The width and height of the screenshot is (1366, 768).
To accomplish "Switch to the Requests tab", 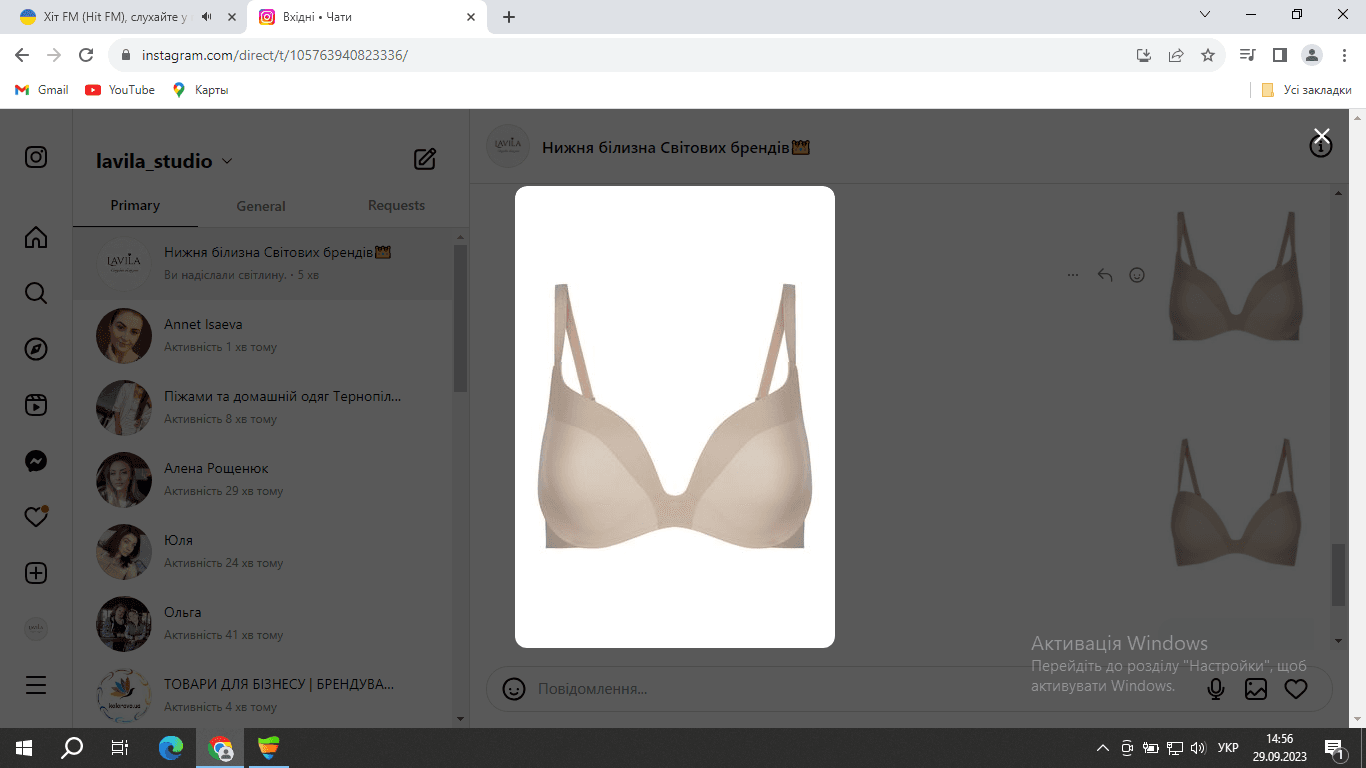I will [x=396, y=205].
